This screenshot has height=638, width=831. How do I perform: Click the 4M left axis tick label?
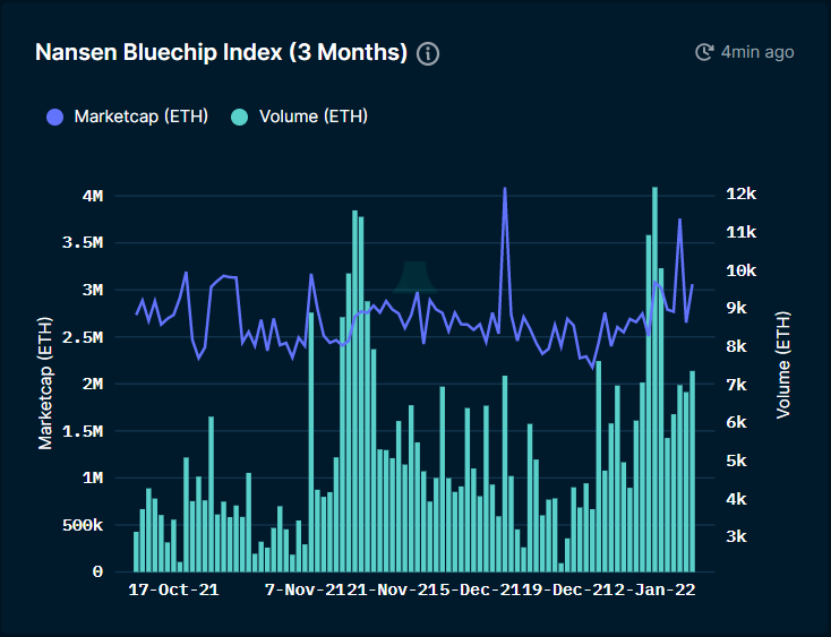[x=92, y=196]
